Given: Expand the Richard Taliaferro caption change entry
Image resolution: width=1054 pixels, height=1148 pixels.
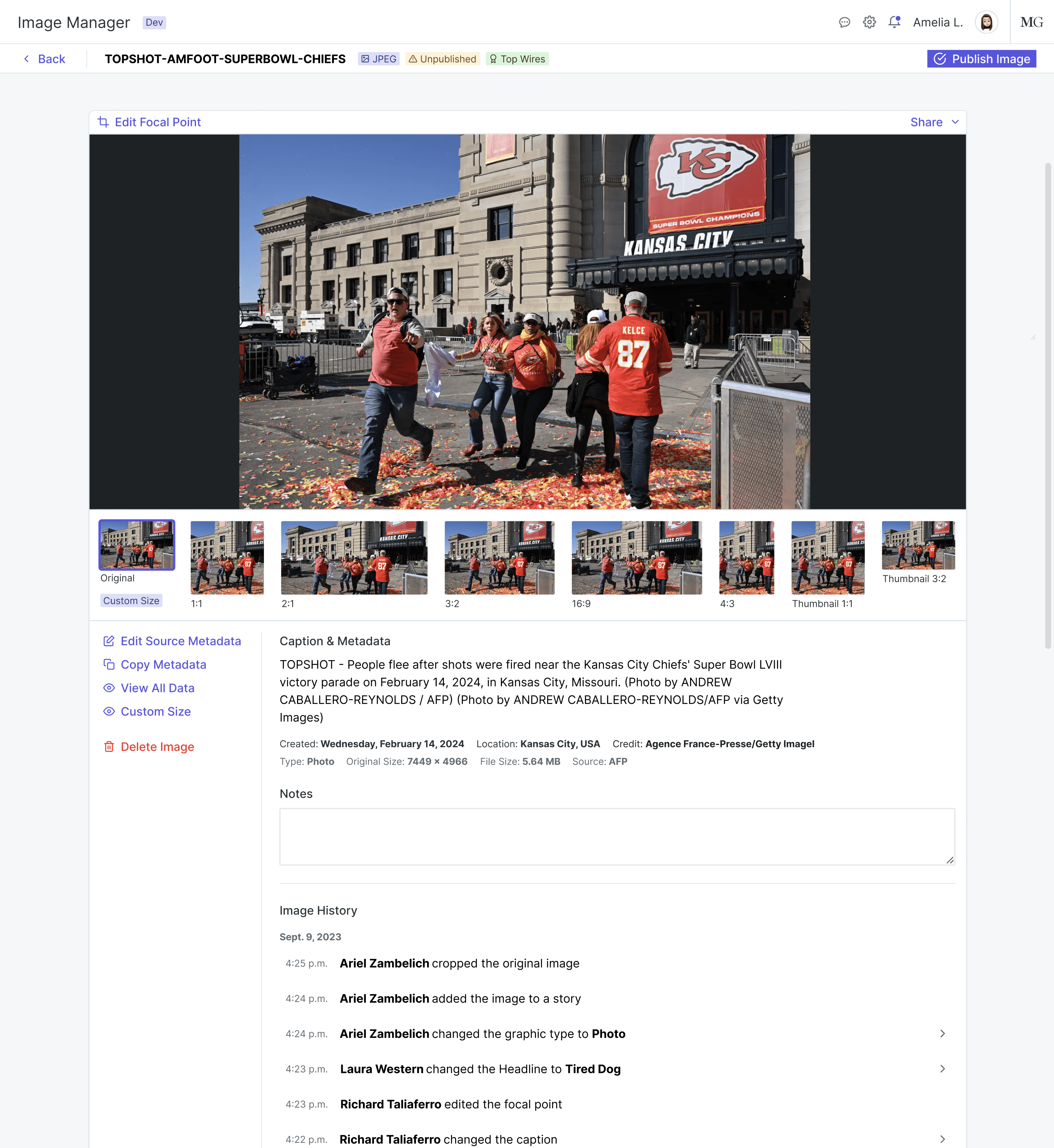Looking at the screenshot, I should pos(942,1139).
